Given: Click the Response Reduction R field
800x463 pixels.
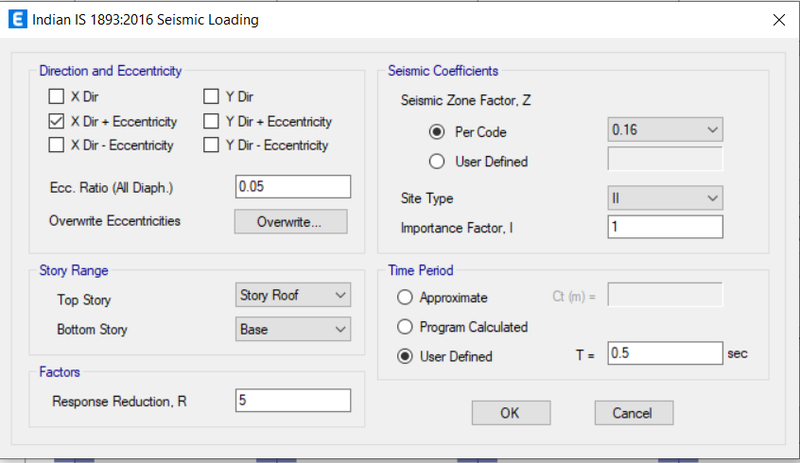Looking at the screenshot, I should coord(293,400).
